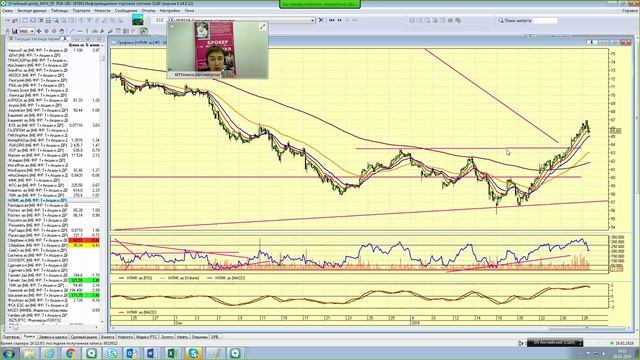Switch to the Рынок tab
Viewport: 640px width, 360px height.
click(x=29, y=337)
